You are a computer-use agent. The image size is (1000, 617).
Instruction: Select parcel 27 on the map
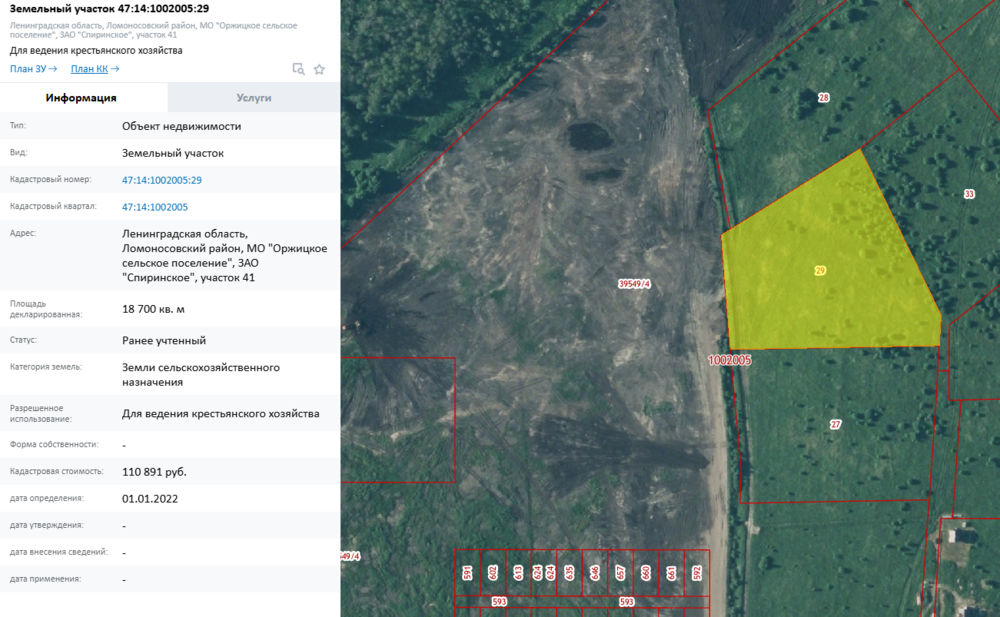tap(835, 424)
